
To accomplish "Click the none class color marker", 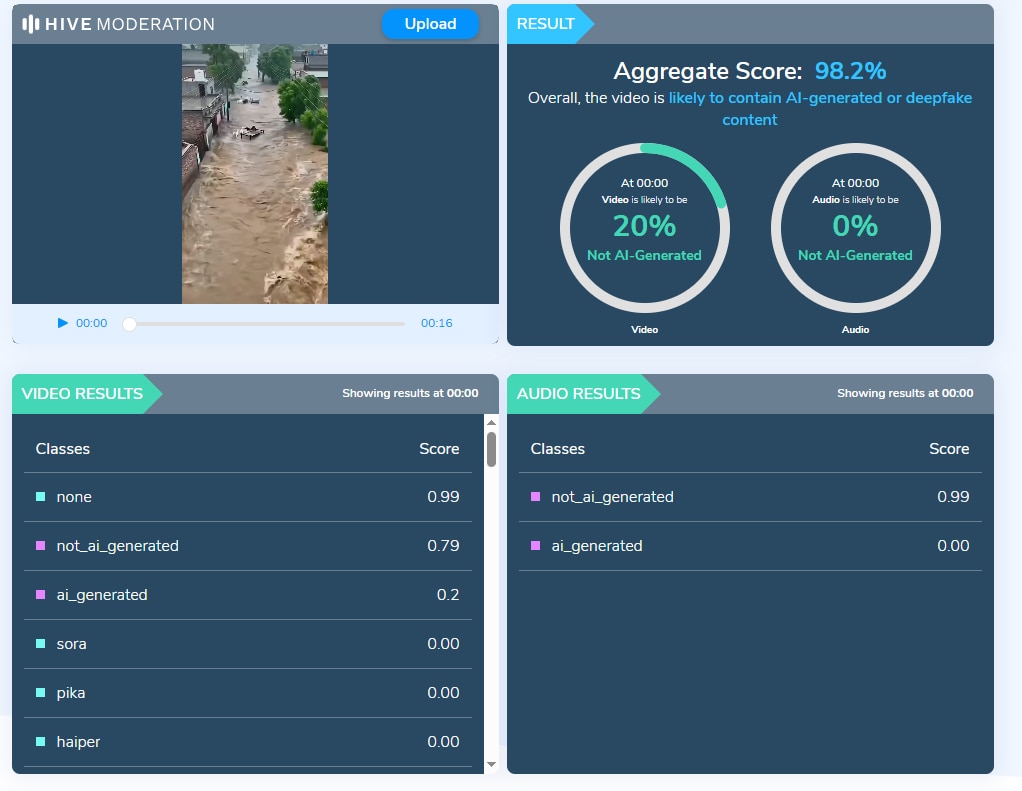I will 41,497.
